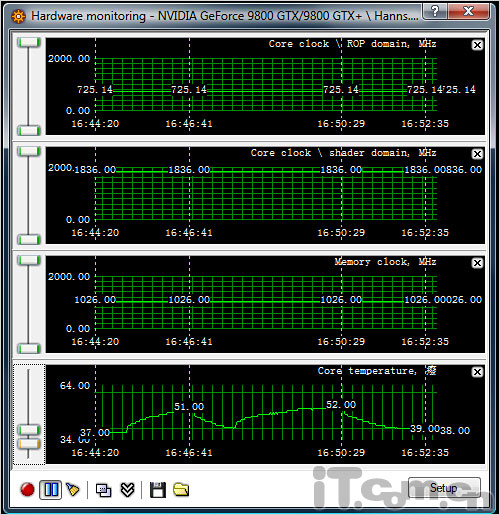Open the Setup dialog

pyautogui.click(x=444, y=488)
